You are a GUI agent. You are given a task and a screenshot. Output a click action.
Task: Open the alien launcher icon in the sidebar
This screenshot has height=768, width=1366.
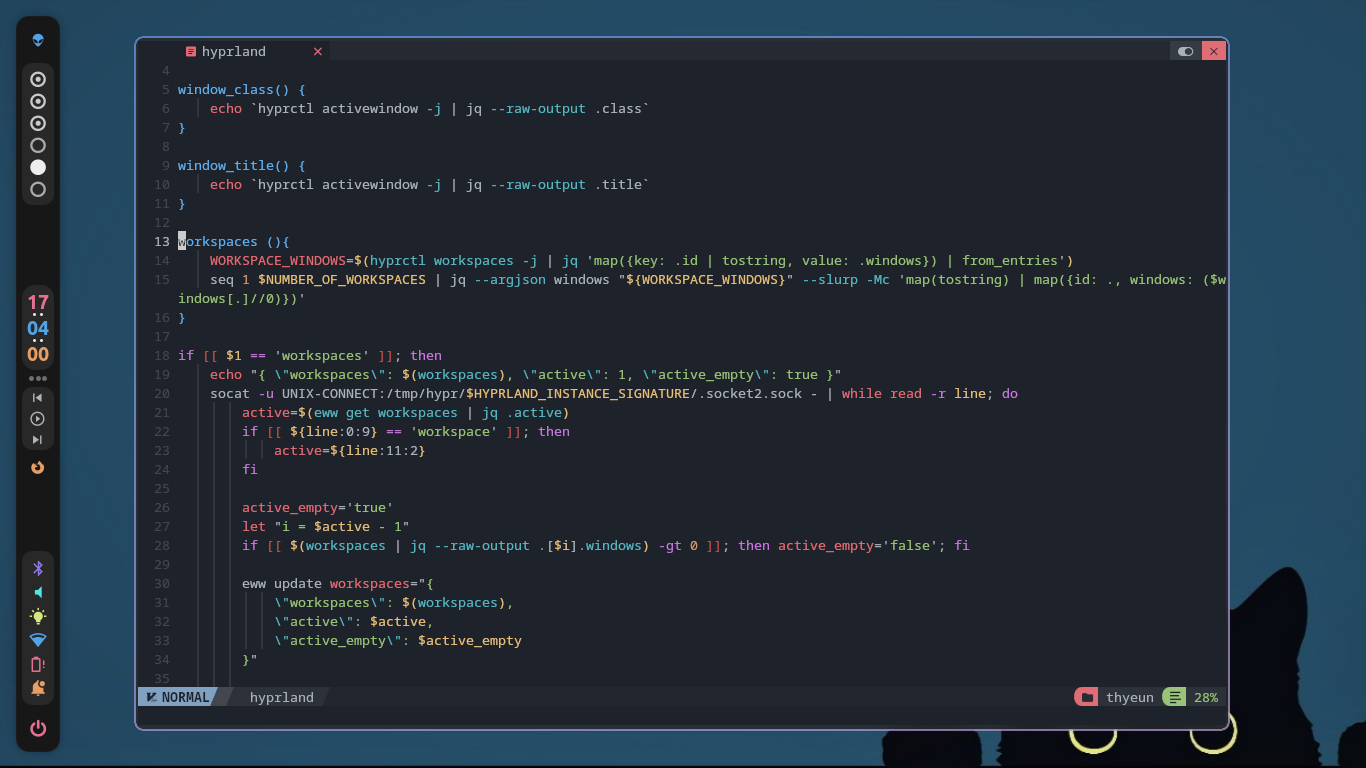[38, 40]
